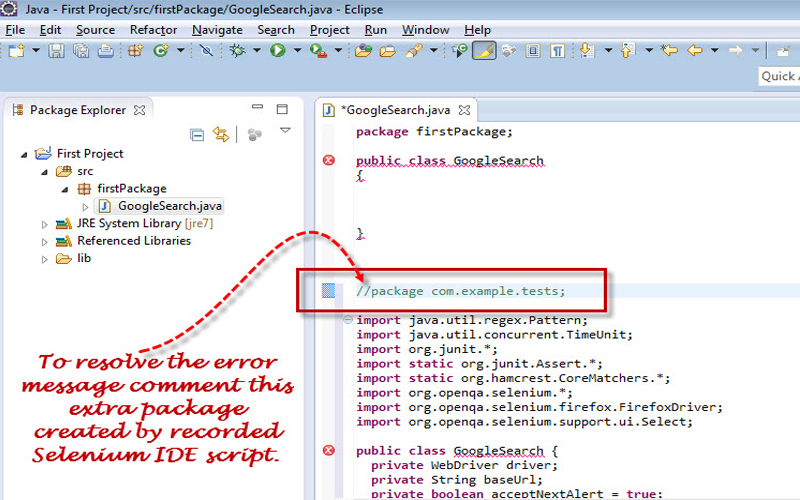Open the File menu

coord(15,30)
